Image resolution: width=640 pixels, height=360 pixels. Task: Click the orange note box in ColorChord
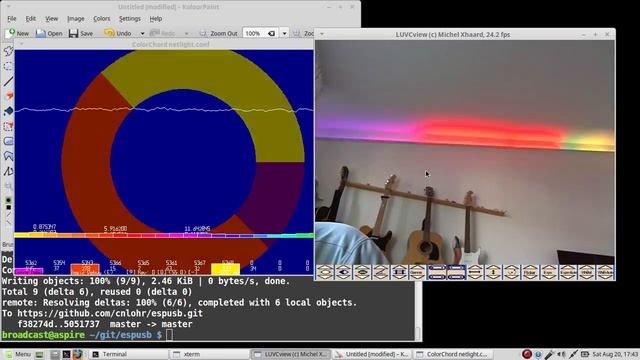(85, 269)
